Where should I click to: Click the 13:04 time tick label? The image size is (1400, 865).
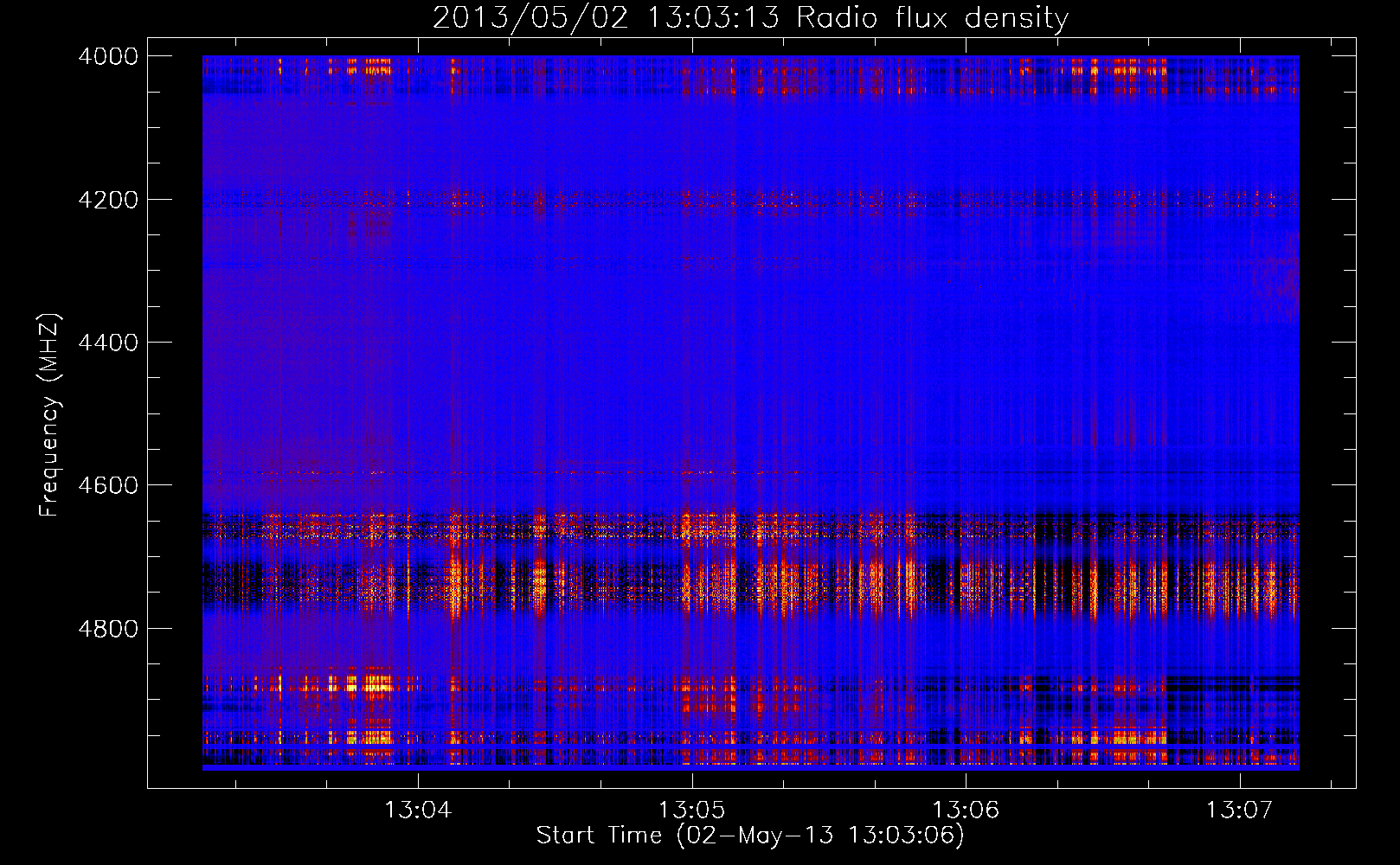pos(418,810)
